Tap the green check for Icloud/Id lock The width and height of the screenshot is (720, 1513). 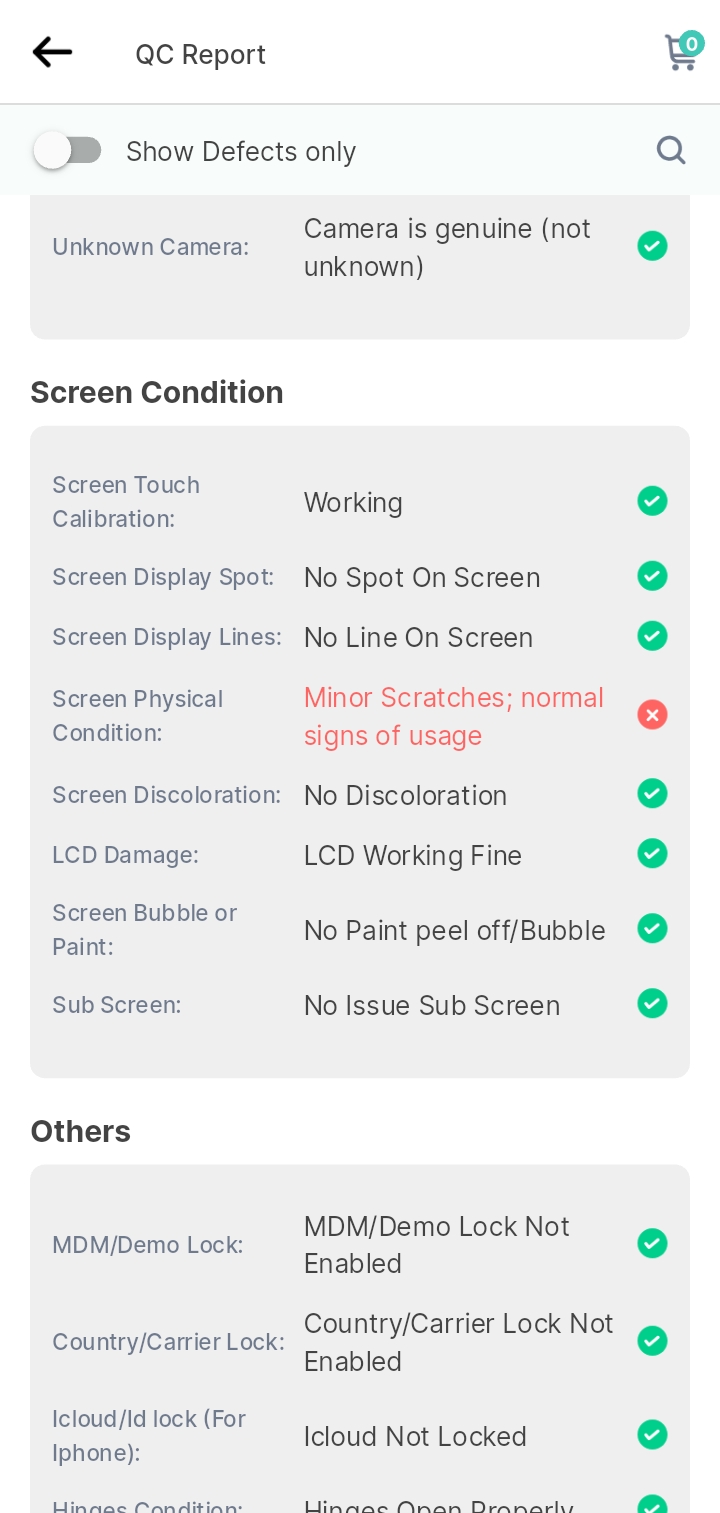pyautogui.click(x=652, y=1435)
